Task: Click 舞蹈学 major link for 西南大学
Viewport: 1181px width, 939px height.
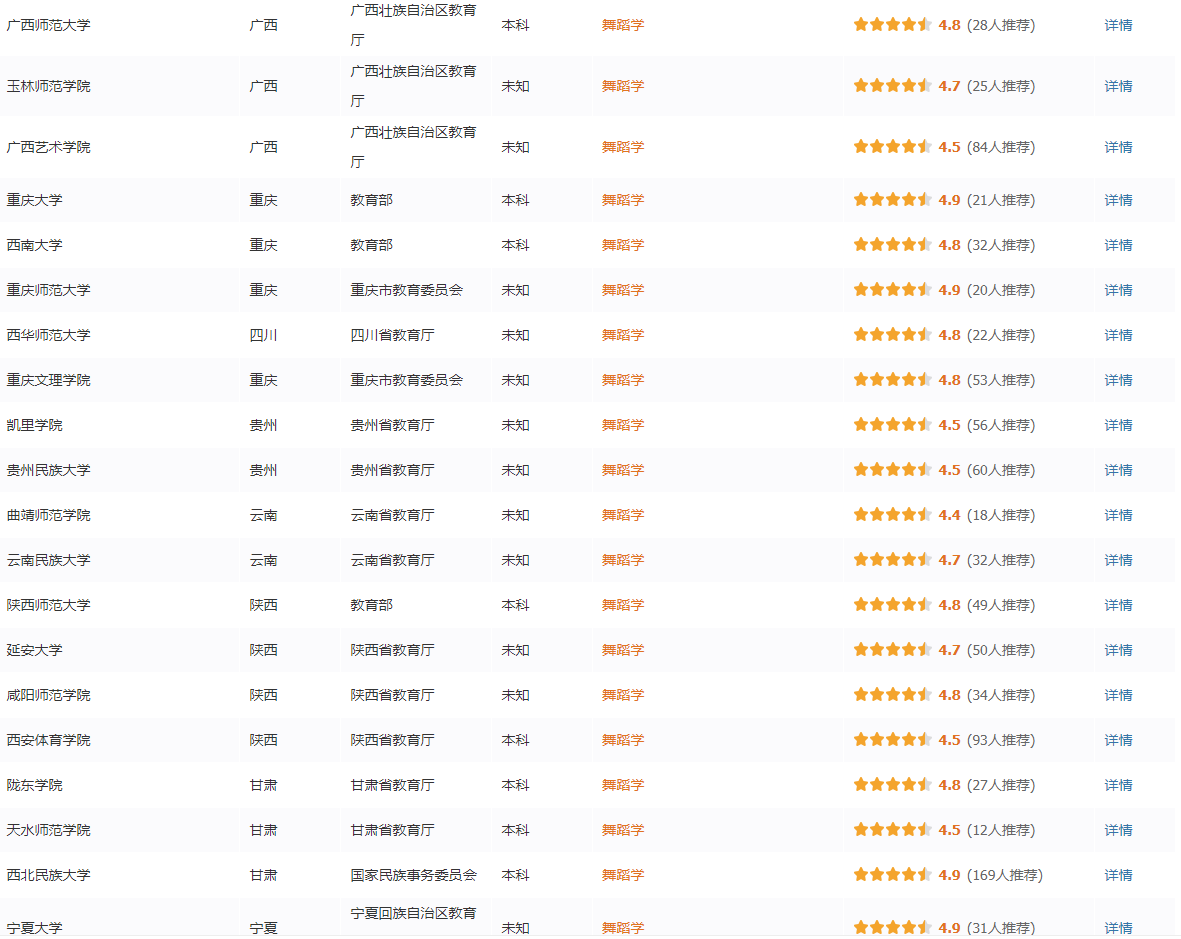Action: [623, 245]
